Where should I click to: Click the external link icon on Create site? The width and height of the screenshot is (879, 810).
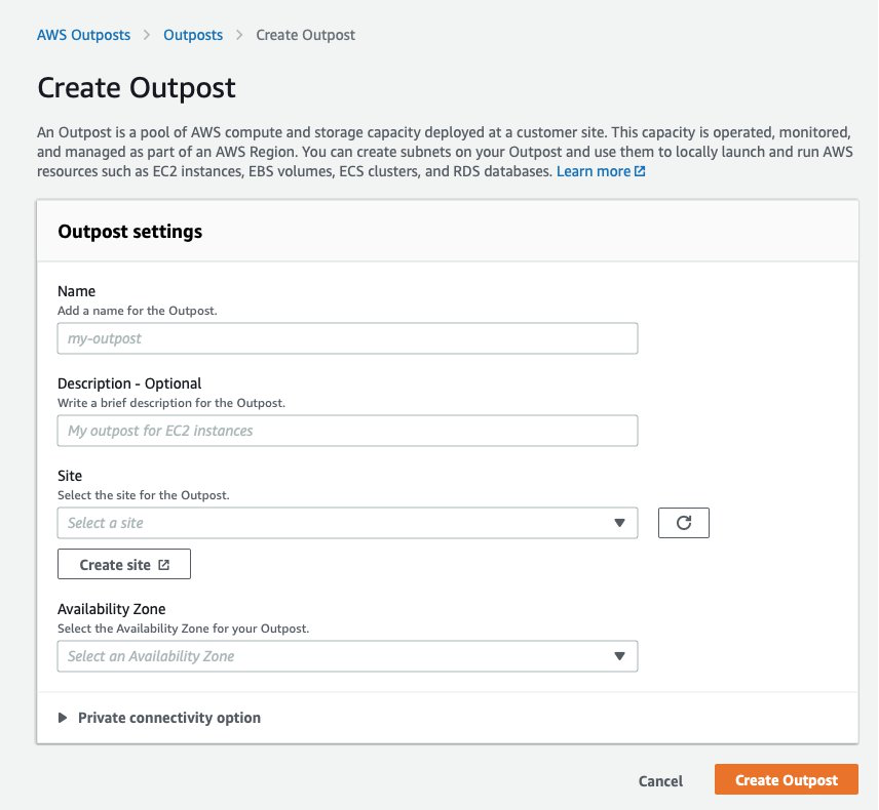[164, 563]
